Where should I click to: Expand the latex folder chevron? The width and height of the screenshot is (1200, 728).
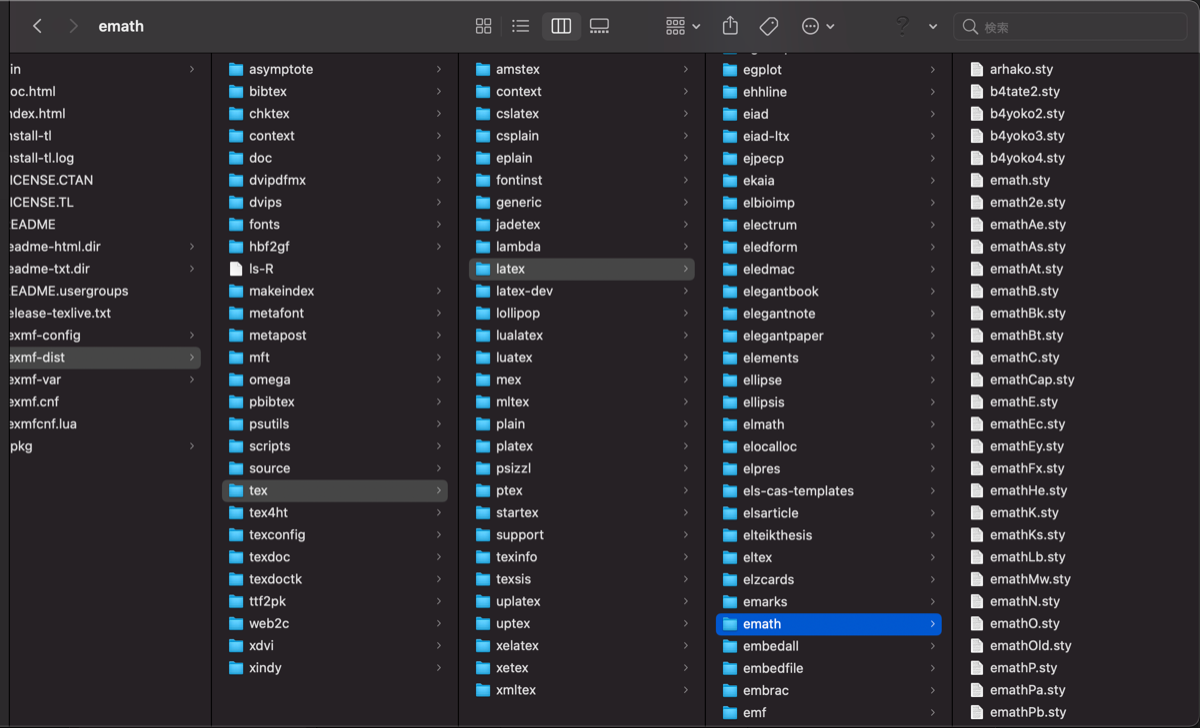pyautogui.click(x=685, y=269)
